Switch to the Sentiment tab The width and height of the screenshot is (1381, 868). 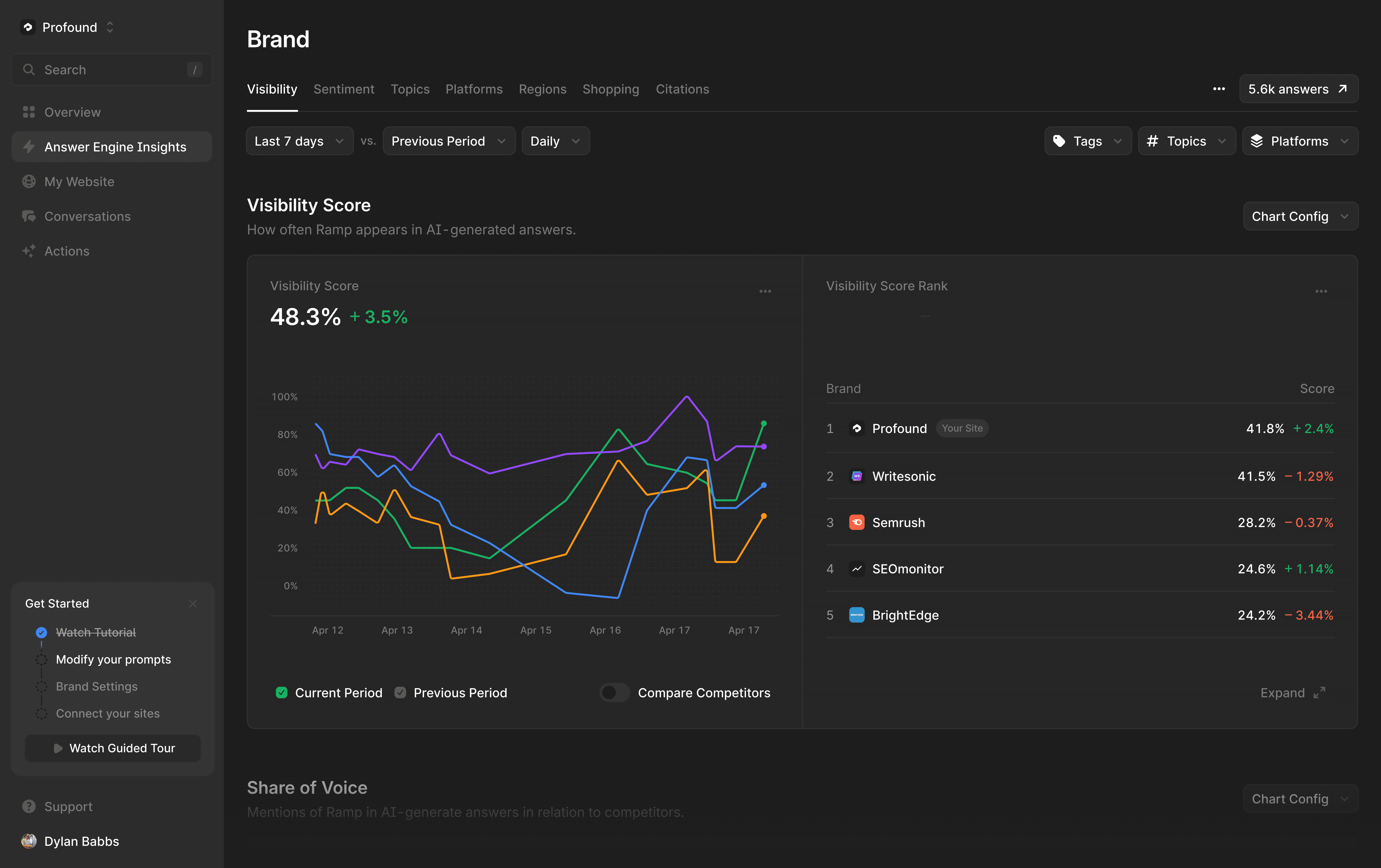(x=344, y=89)
